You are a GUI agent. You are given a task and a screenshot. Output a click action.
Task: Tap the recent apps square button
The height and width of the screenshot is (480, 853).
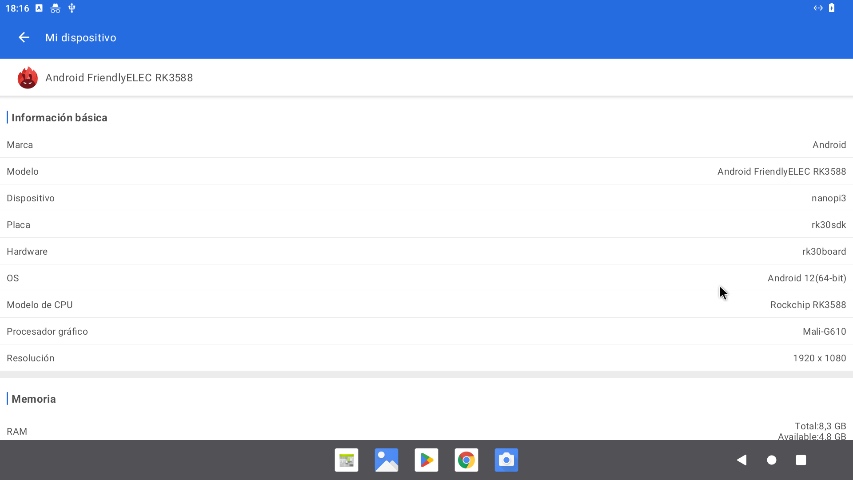click(x=801, y=460)
